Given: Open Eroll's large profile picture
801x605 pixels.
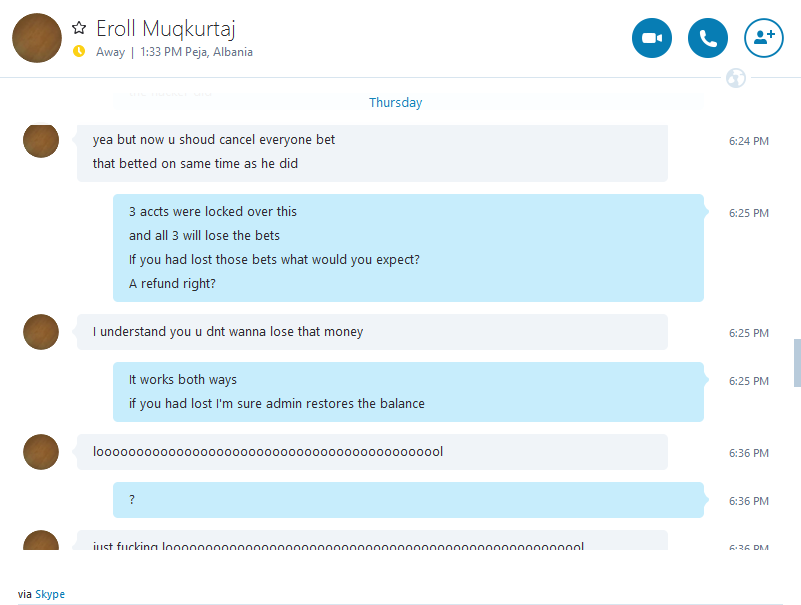Looking at the screenshot, I should coord(37,38).
